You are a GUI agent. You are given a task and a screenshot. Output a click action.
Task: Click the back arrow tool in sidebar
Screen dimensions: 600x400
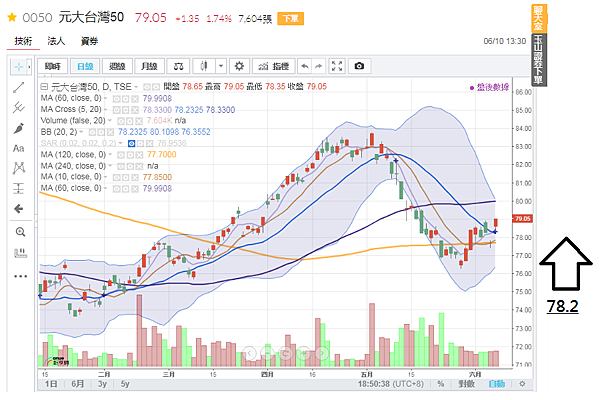pyautogui.click(x=18, y=208)
